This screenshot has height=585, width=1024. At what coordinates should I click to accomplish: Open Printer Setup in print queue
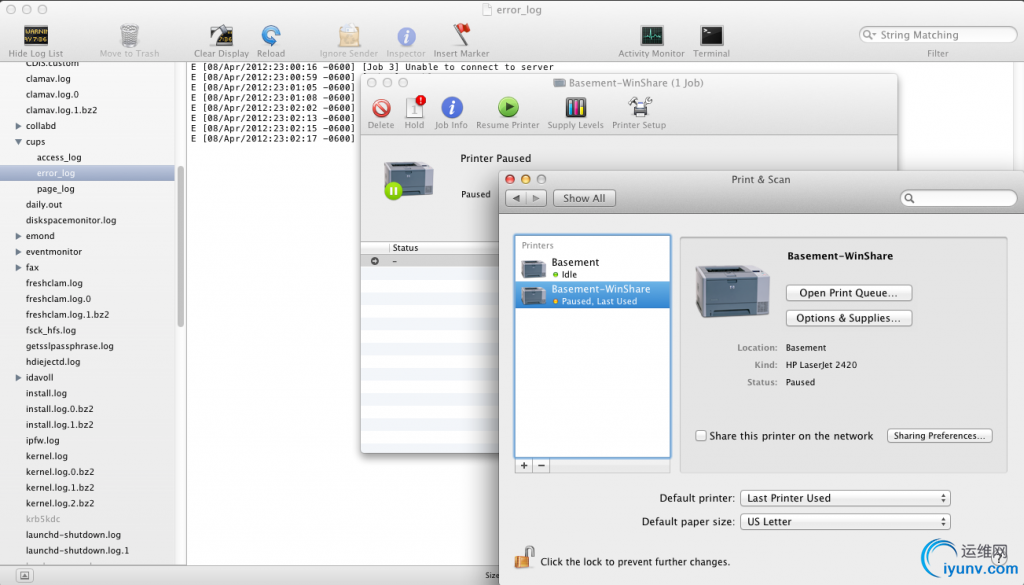639,107
